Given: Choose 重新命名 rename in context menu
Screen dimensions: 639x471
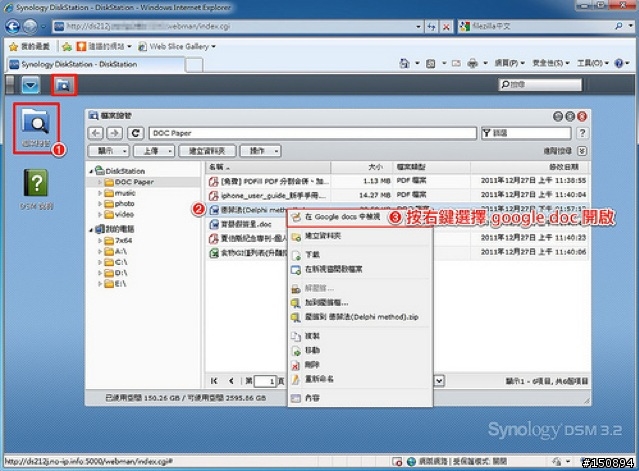Looking at the screenshot, I should pos(361,379).
